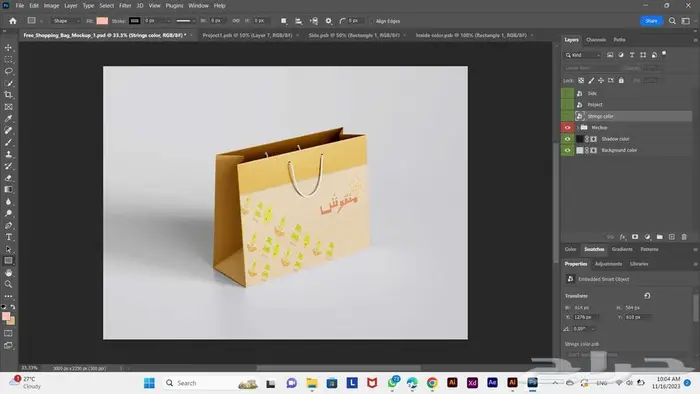
Task: Switch to Project1.psb document tab
Action: click(247, 35)
